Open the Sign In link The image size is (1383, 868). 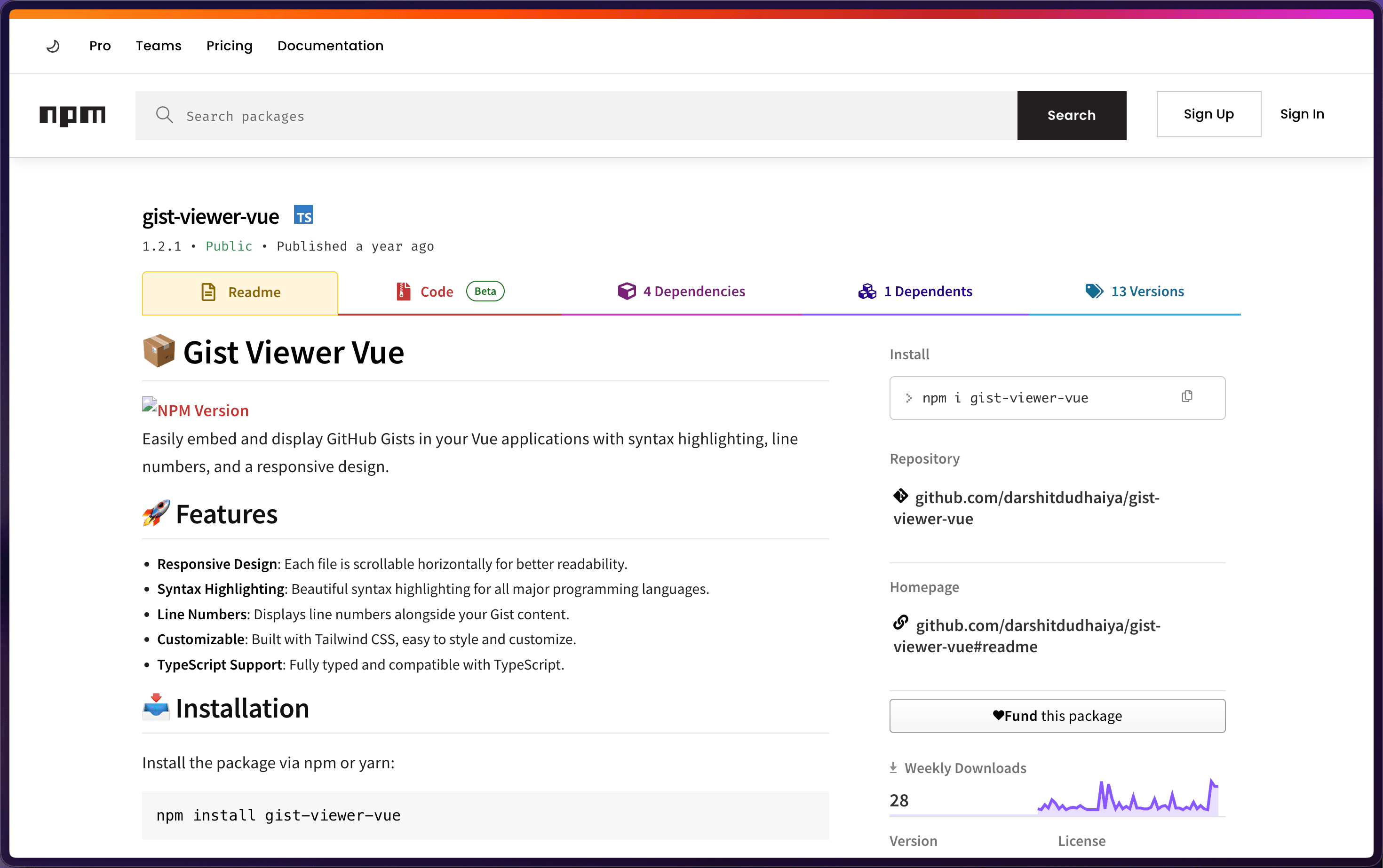[x=1302, y=114]
